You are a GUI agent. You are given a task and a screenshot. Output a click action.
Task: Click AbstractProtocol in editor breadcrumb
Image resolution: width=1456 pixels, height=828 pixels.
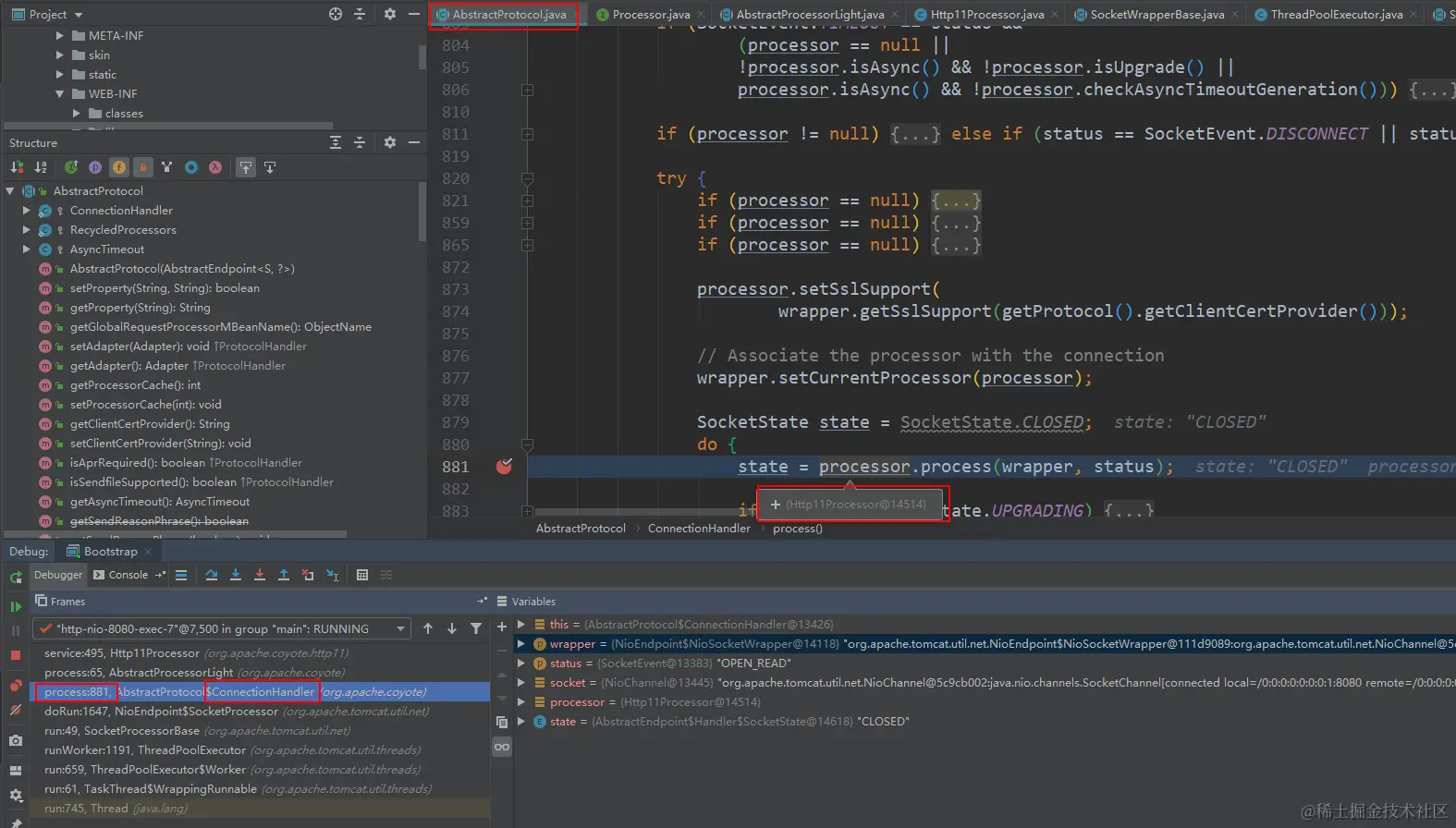pyautogui.click(x=581, y=528)
